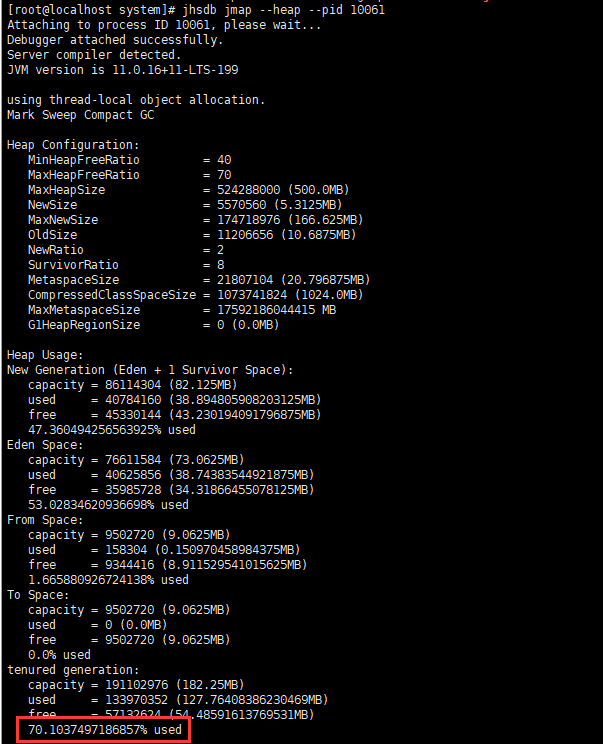Click the Eden Space heading

45,445
